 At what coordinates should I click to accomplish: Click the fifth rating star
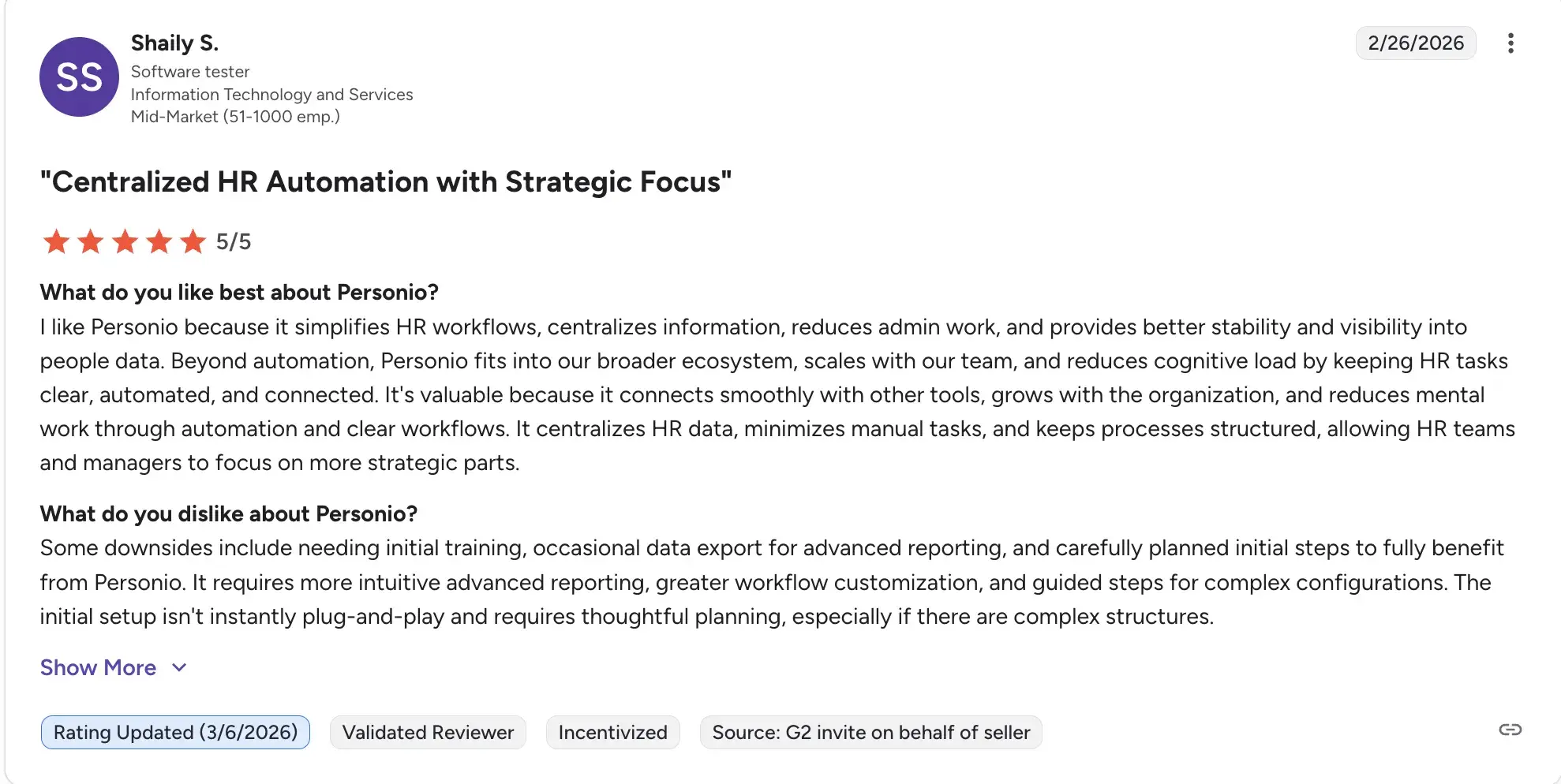tap(193, 241)
